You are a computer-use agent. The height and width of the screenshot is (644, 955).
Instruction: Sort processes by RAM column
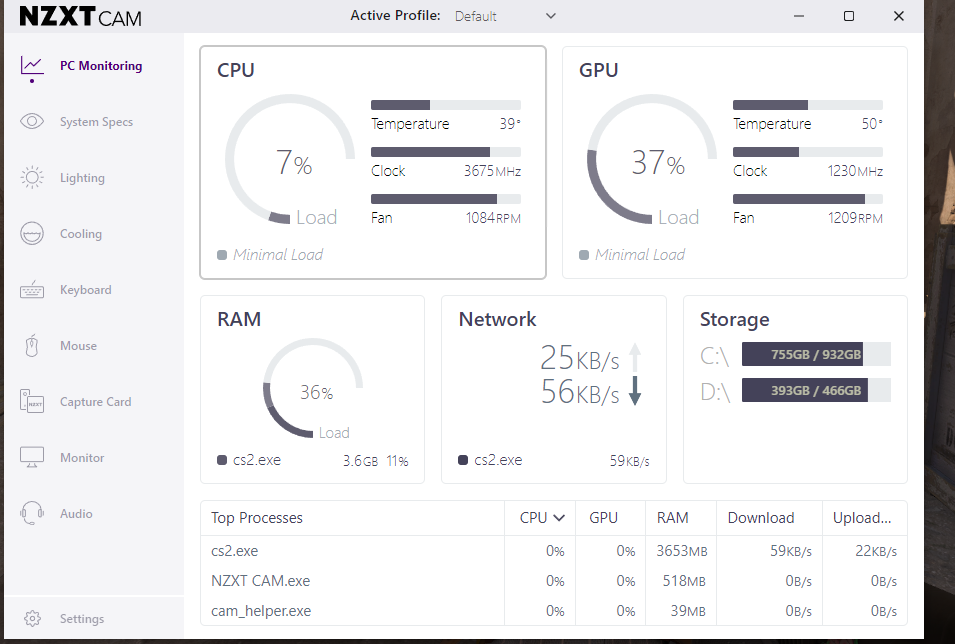672,518
